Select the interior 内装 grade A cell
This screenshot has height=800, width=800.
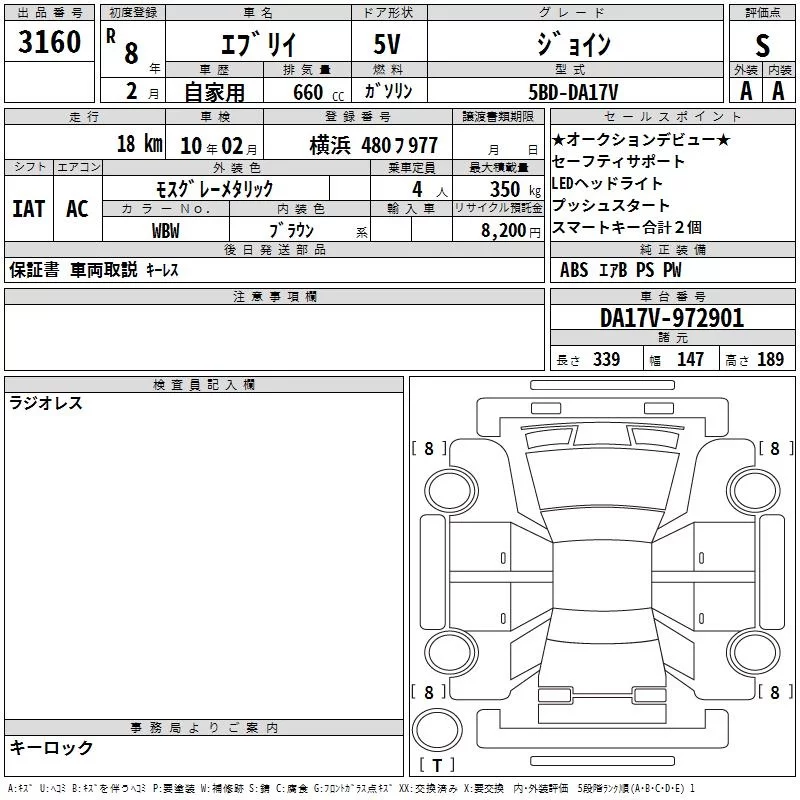coord(779,90)
